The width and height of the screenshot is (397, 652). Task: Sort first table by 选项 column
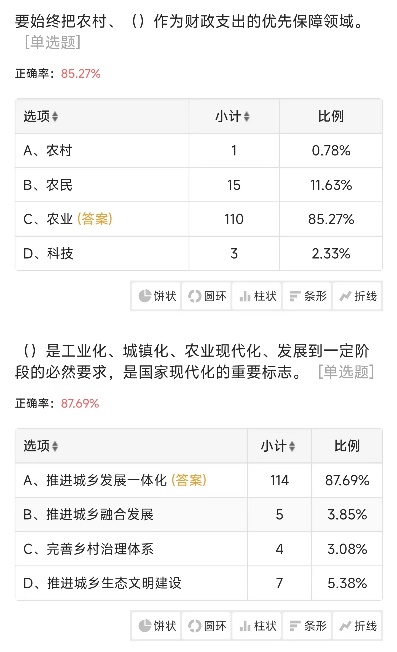click(x=41, y=116)
